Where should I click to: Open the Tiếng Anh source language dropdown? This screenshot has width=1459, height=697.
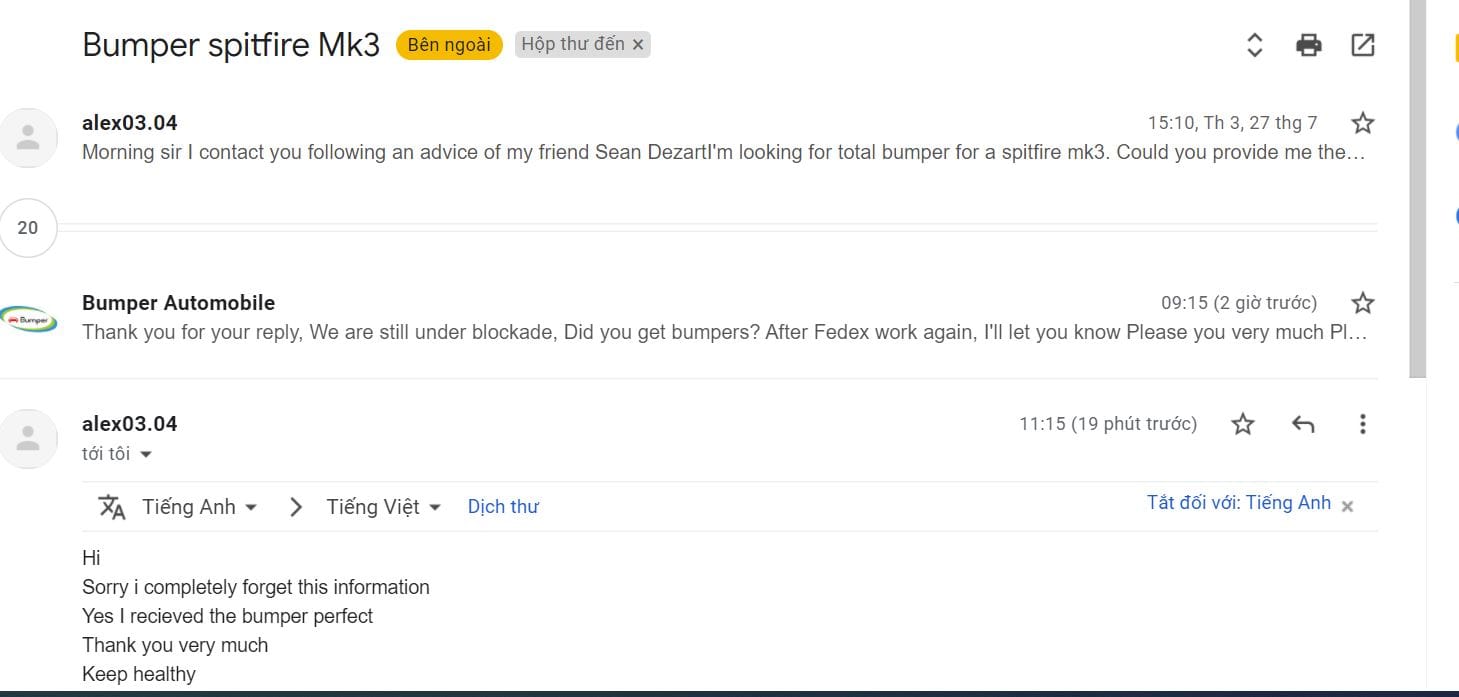point(199,507)
